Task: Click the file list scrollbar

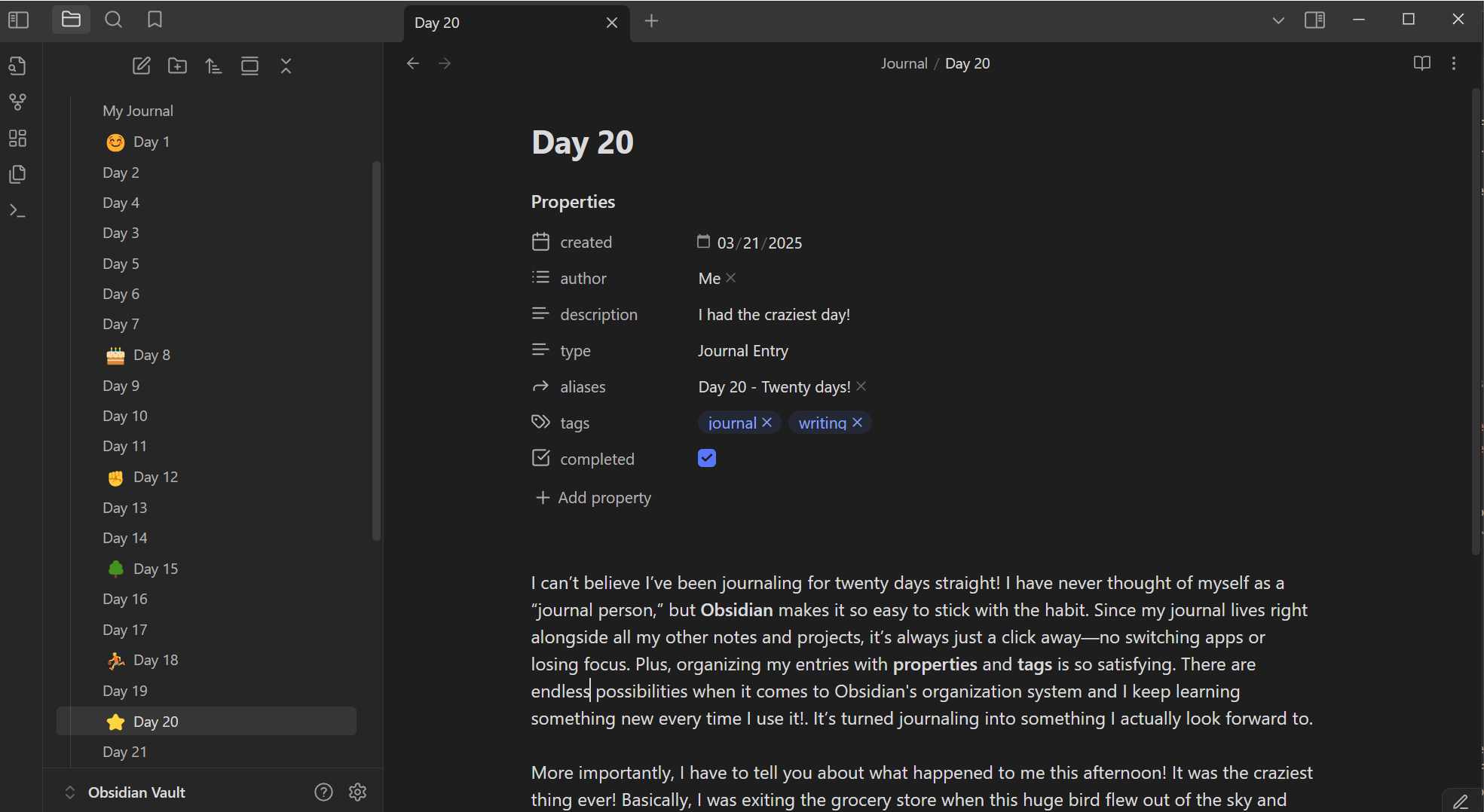Action: pyautogui.click(x=376, y=350)
